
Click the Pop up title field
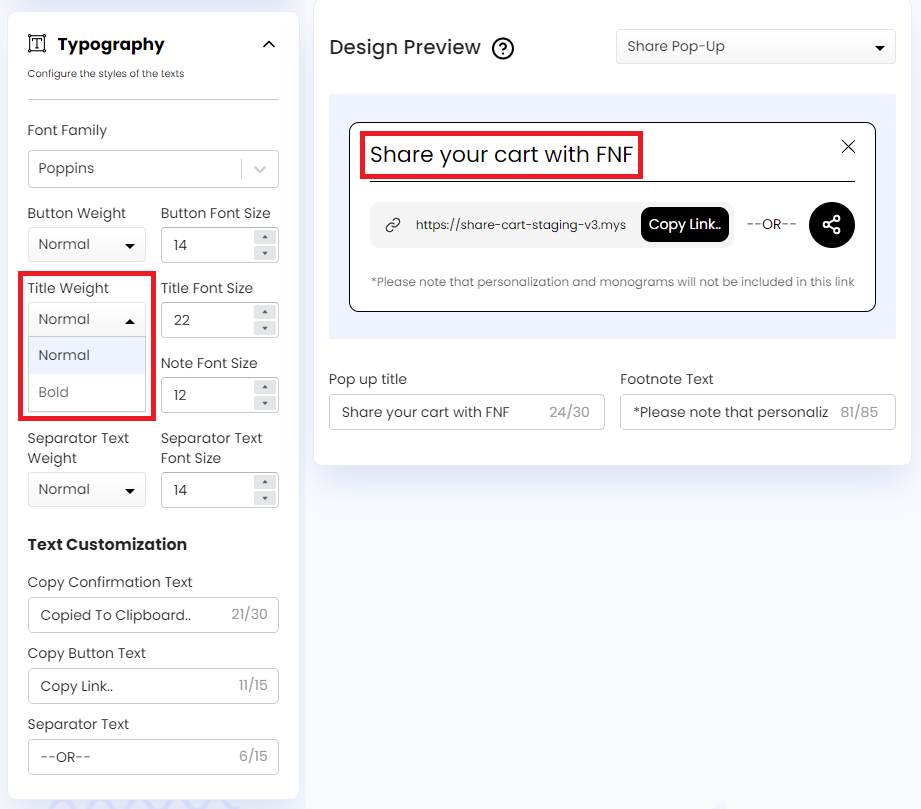[440, 412]
